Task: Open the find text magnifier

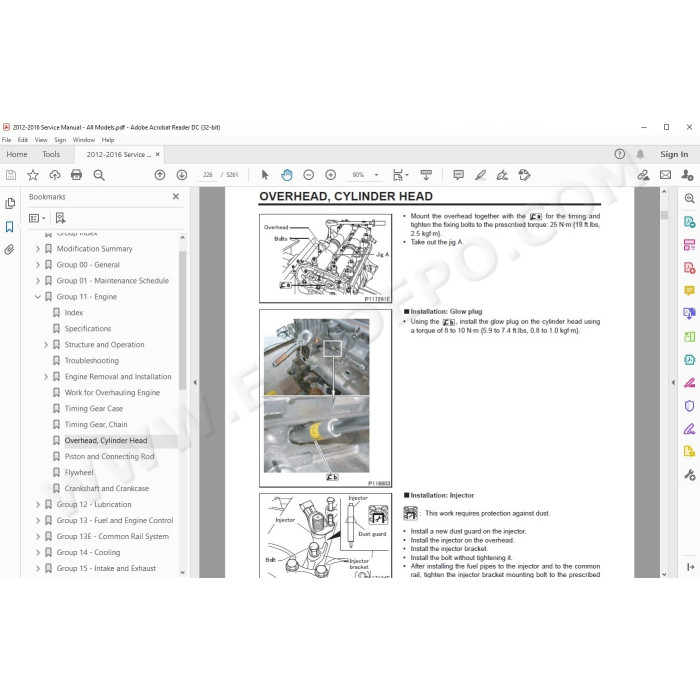Action: pyautogui.click(x=99, y=175)
